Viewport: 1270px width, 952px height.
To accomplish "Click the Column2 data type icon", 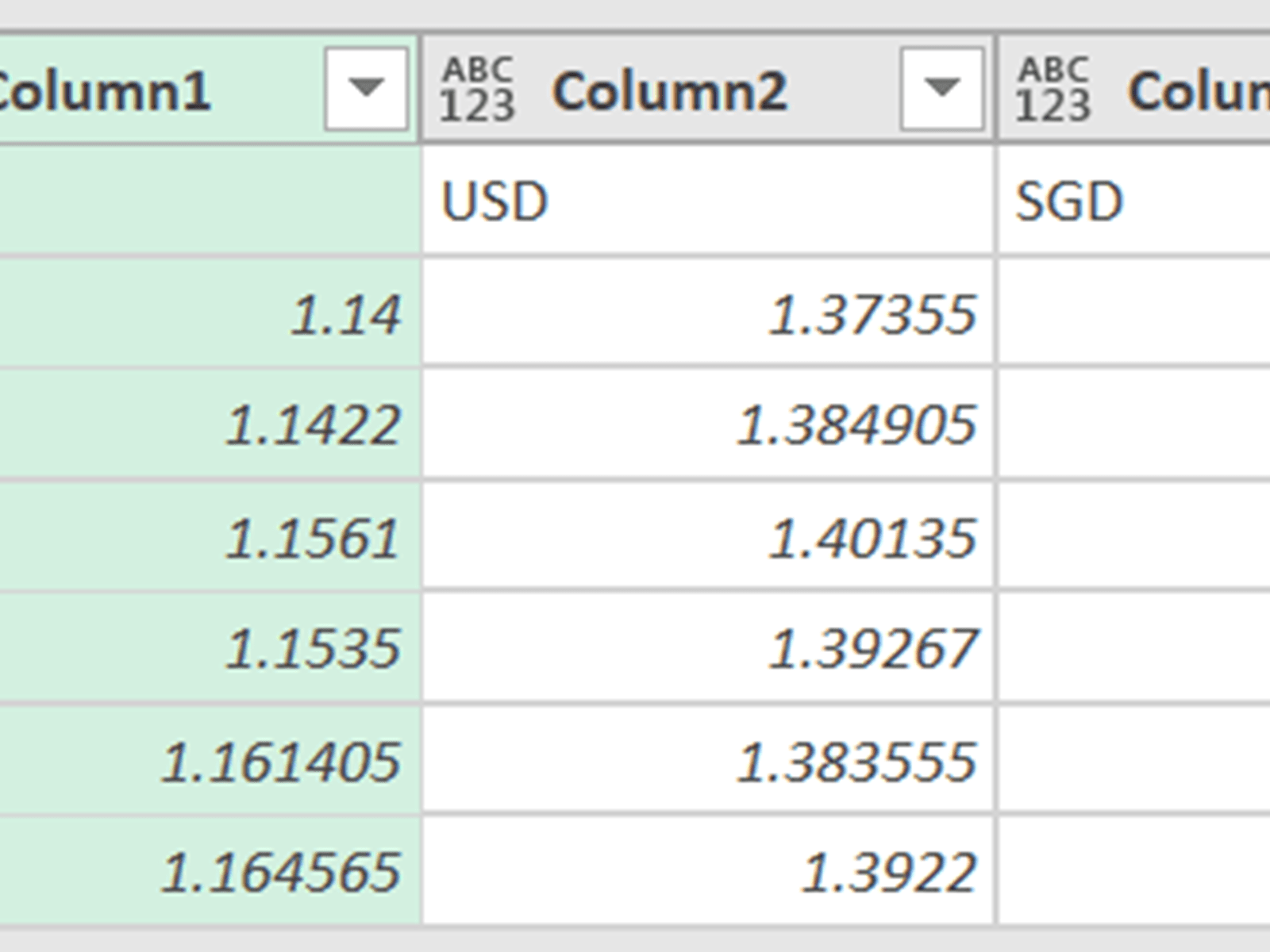I will pos(478,90).
